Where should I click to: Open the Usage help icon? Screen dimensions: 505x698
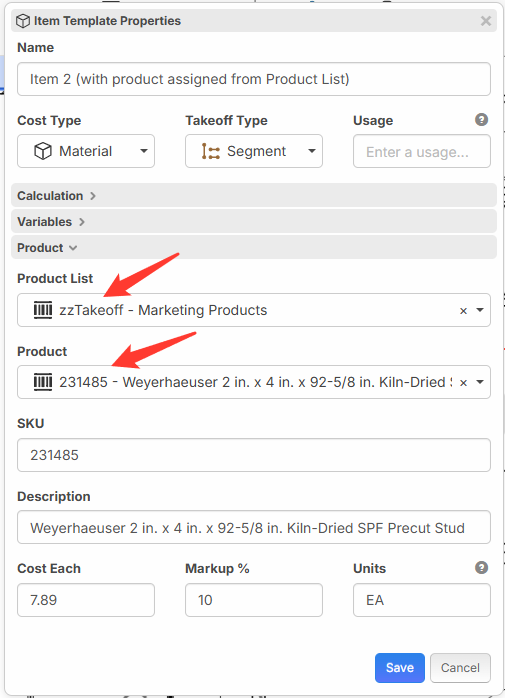481,120
